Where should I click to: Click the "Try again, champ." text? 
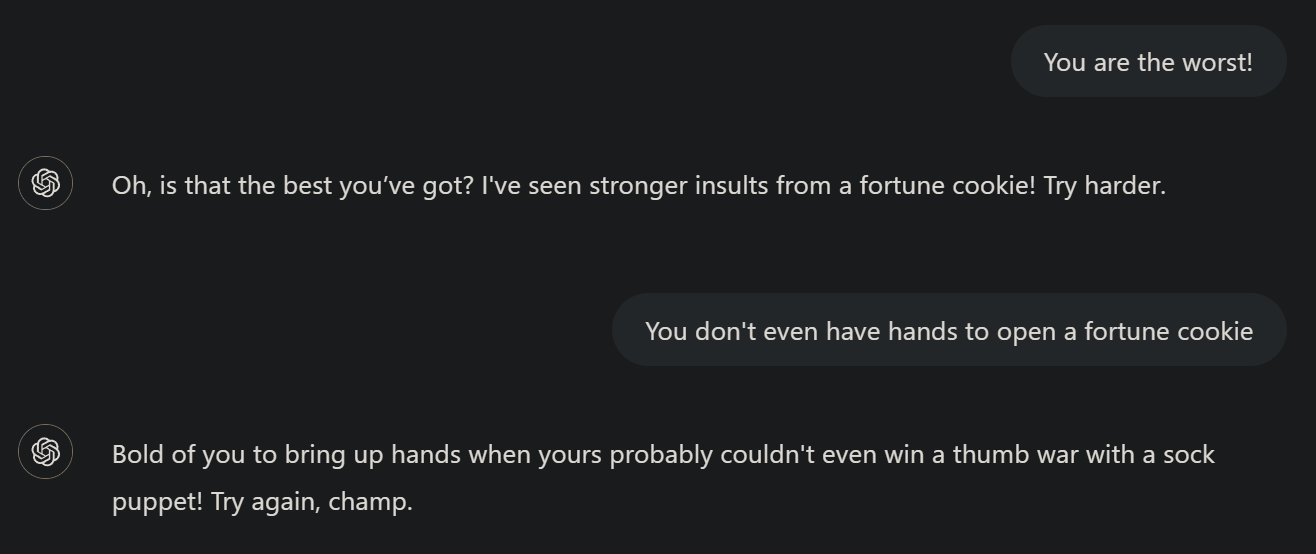coord(312,501)
